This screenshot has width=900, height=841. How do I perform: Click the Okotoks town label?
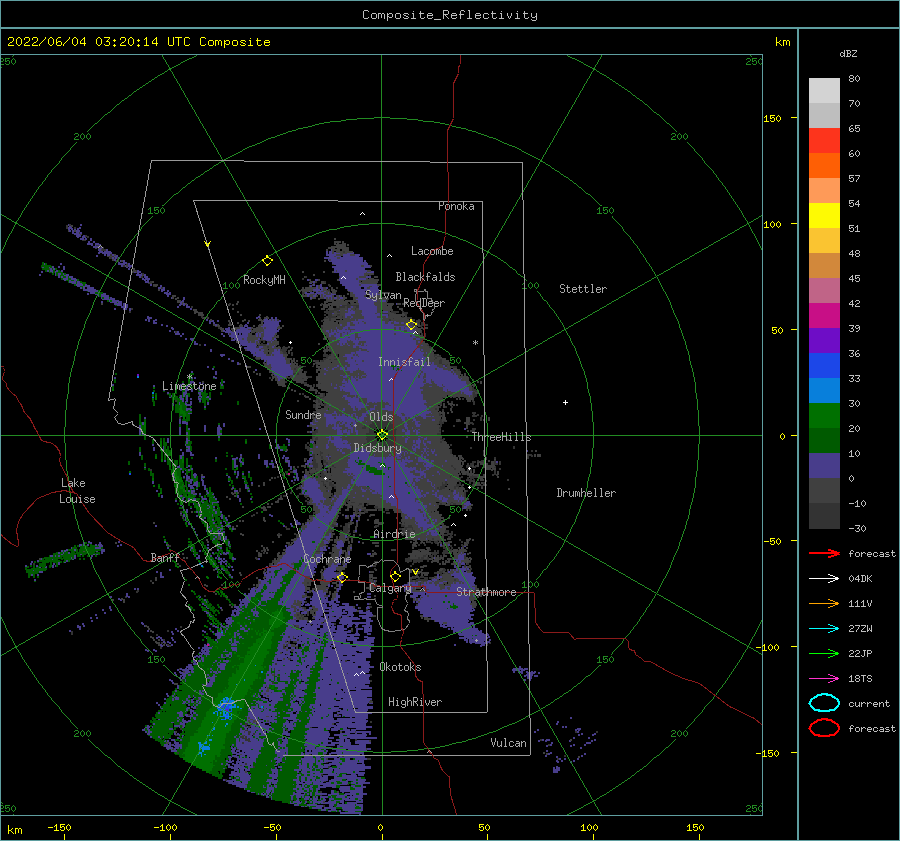coord(400,667)
